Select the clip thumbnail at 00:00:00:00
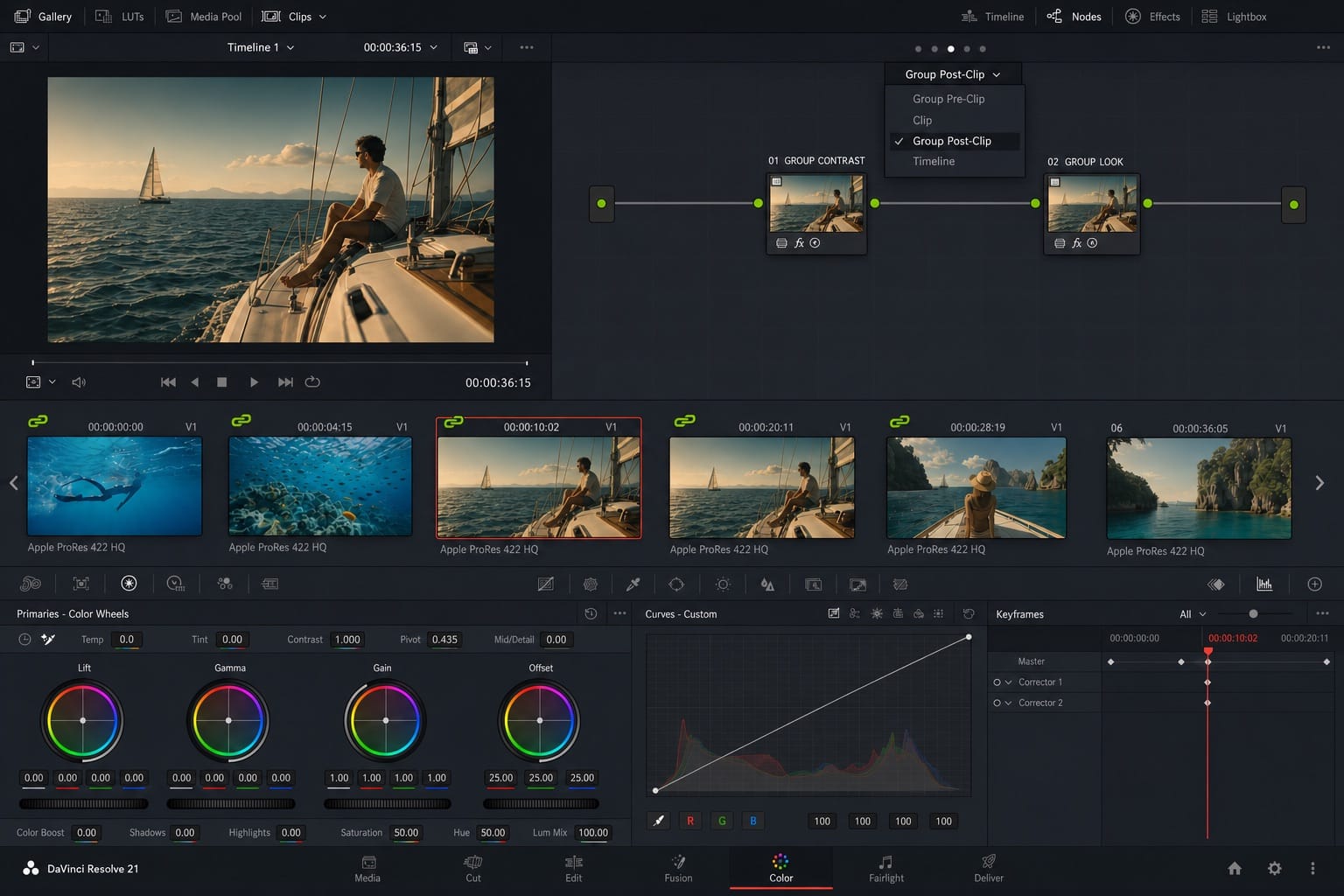1344x896 pixels. point(115,486)
